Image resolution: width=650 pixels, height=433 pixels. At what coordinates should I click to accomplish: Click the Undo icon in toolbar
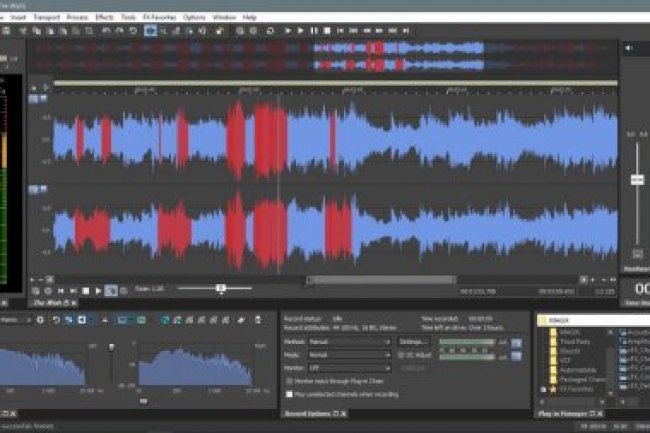107,31
